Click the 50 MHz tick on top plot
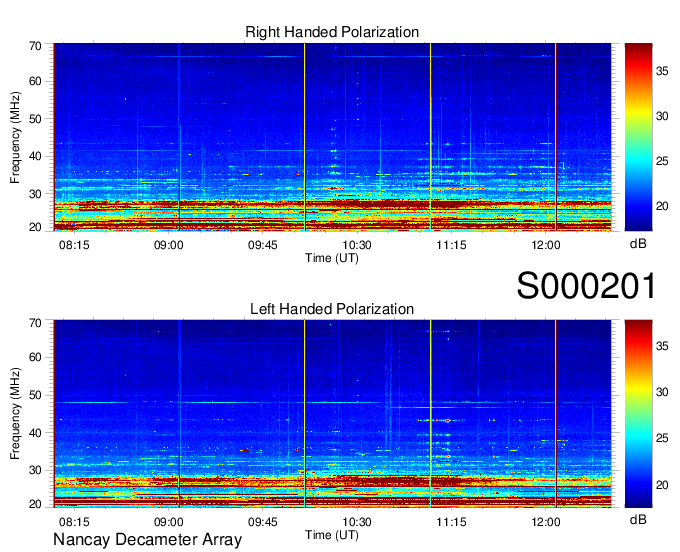 pos(35,119)
